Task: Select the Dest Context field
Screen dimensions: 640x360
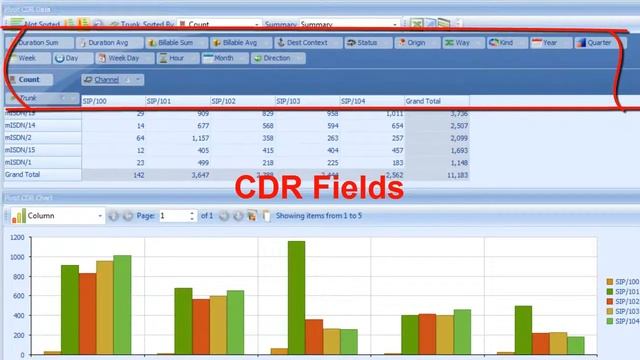Action: (x=308, y=42)
